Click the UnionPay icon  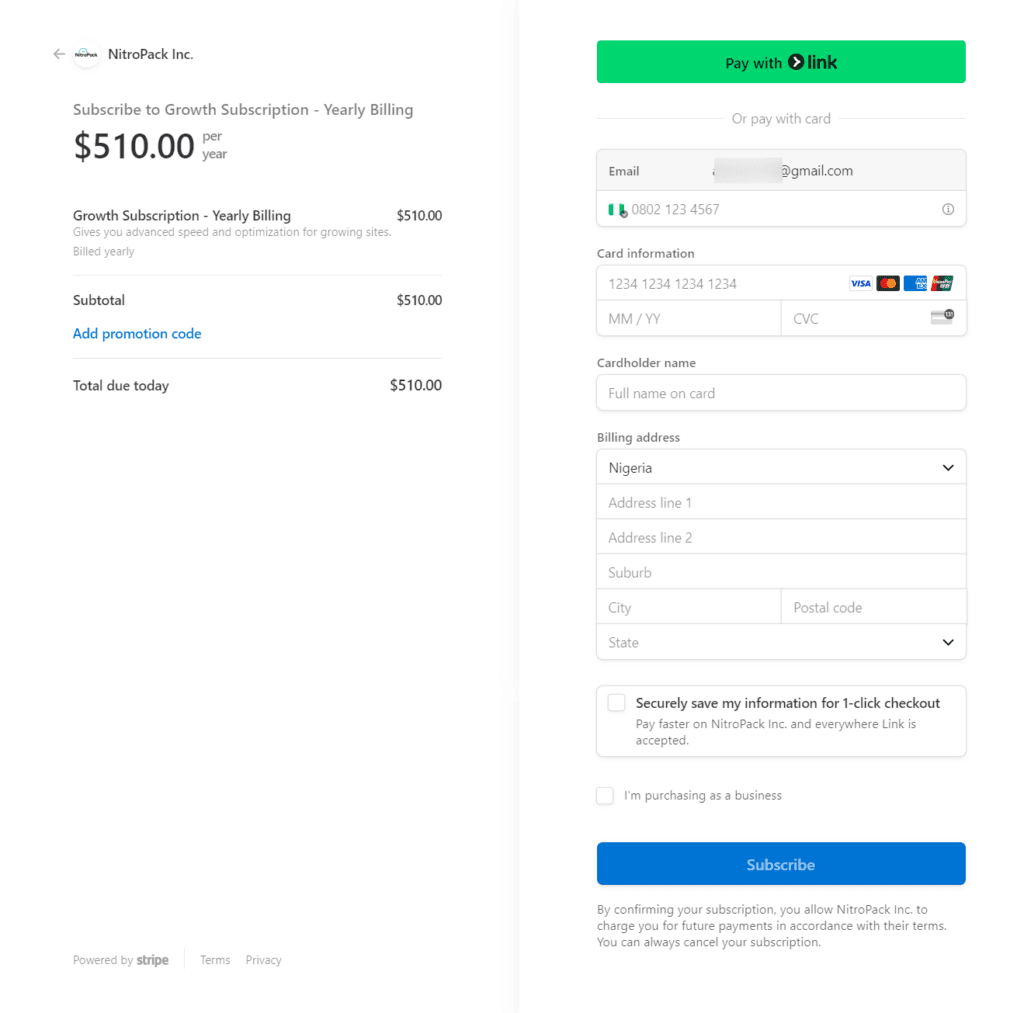click(x=942, y=283)
